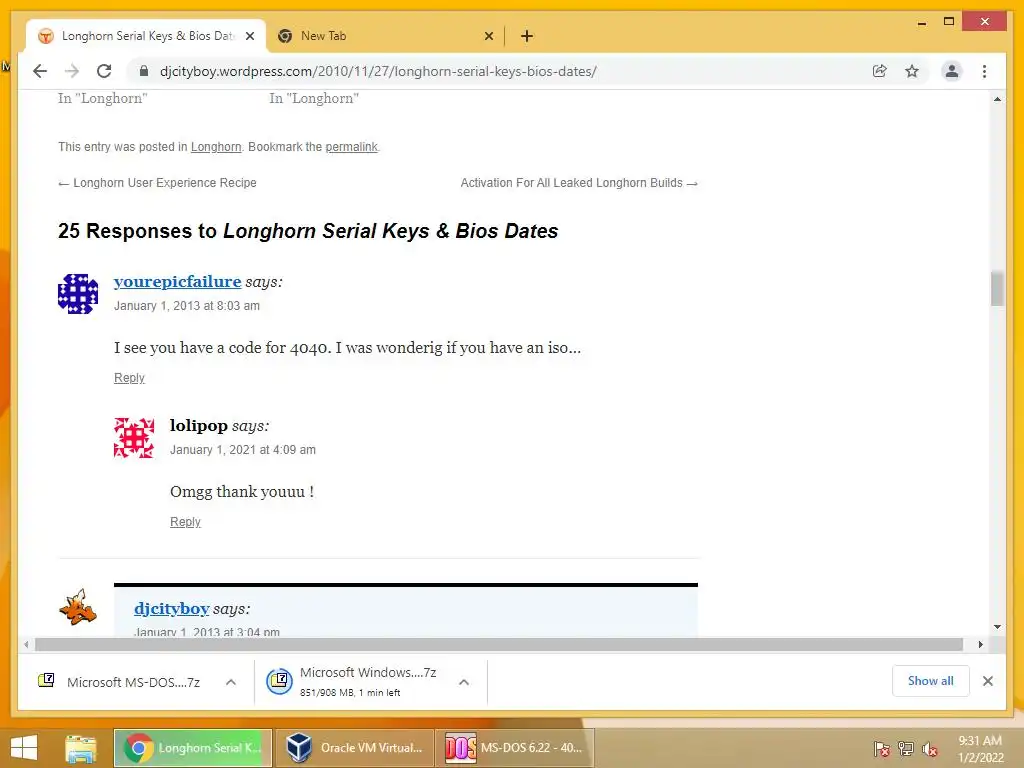
Task: Click Show all downloads
Action: tap(931, 681)
